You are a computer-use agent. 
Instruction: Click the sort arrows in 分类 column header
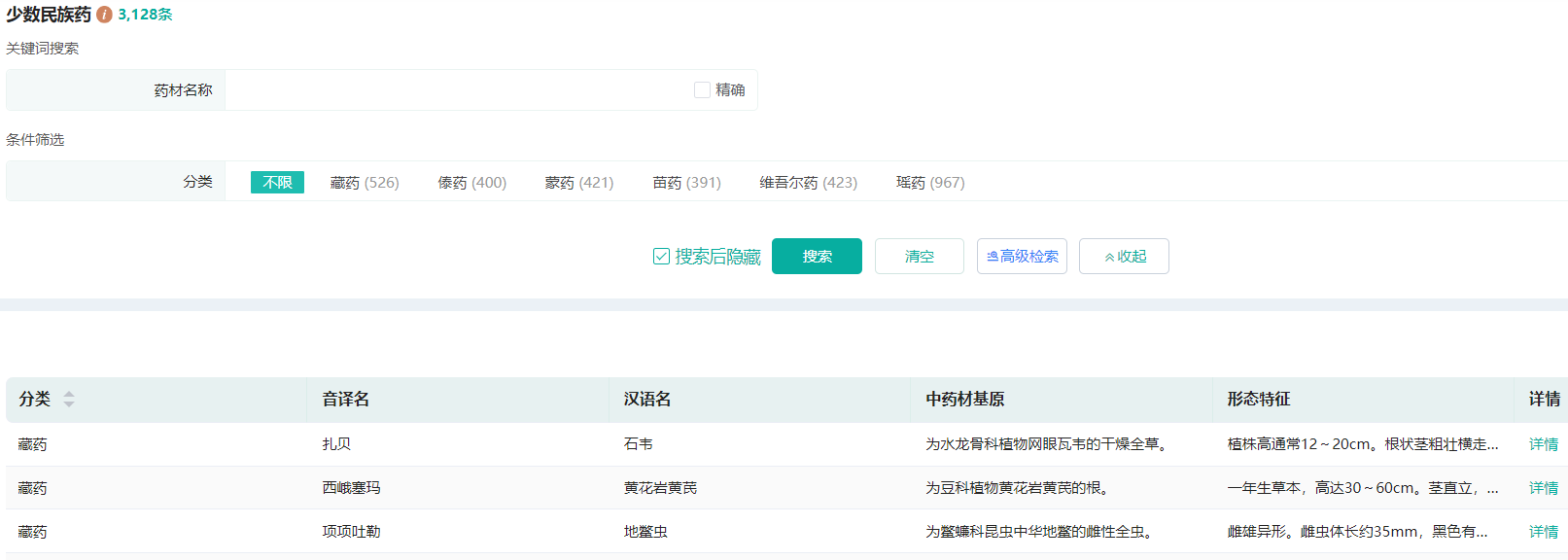click(x=69, y=399)
